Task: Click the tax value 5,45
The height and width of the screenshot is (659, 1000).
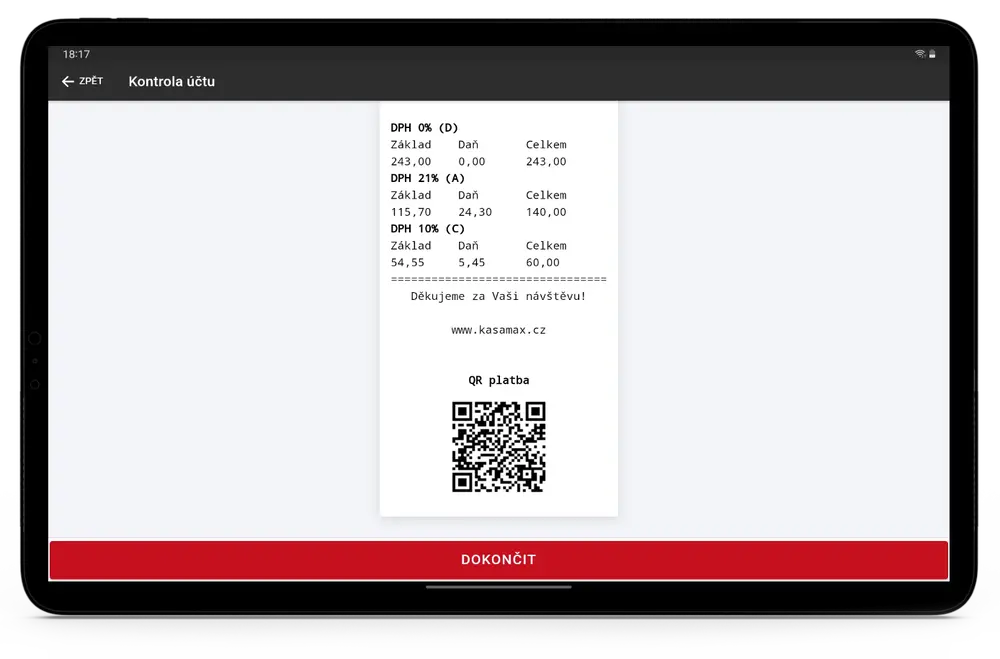Action: 471,262
